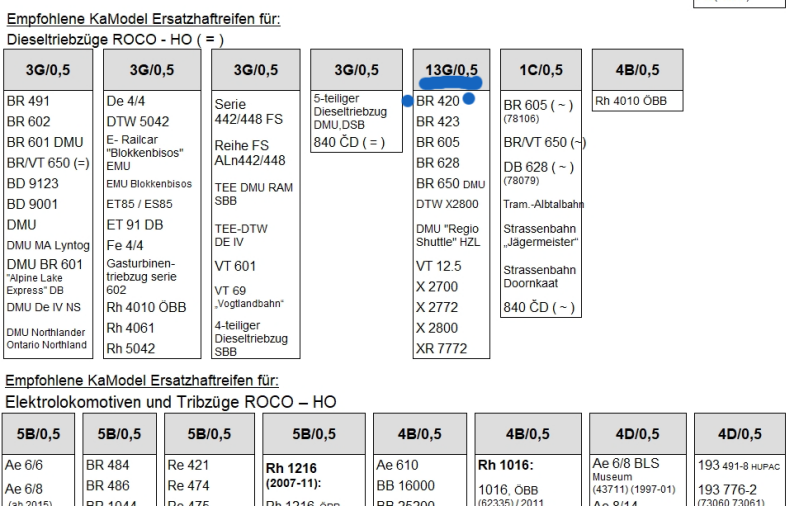Click the 1C/0,5 header
Image resolution: width=799 pixels, height=506 pixels.
[541, 70]
